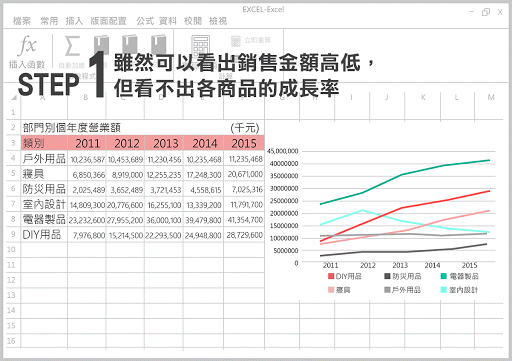This screenshot has height=361, width=512.
Task: Open the 檔案 tab
Action: (22, 21)
